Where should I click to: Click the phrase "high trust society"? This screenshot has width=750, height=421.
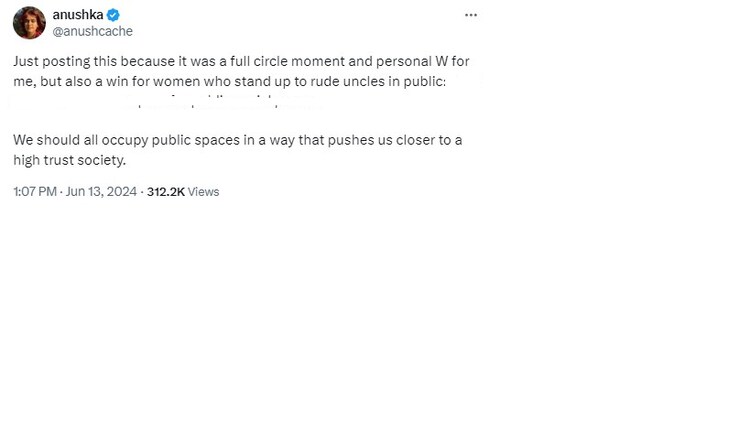pyautogui.click(x=68, y=160)
